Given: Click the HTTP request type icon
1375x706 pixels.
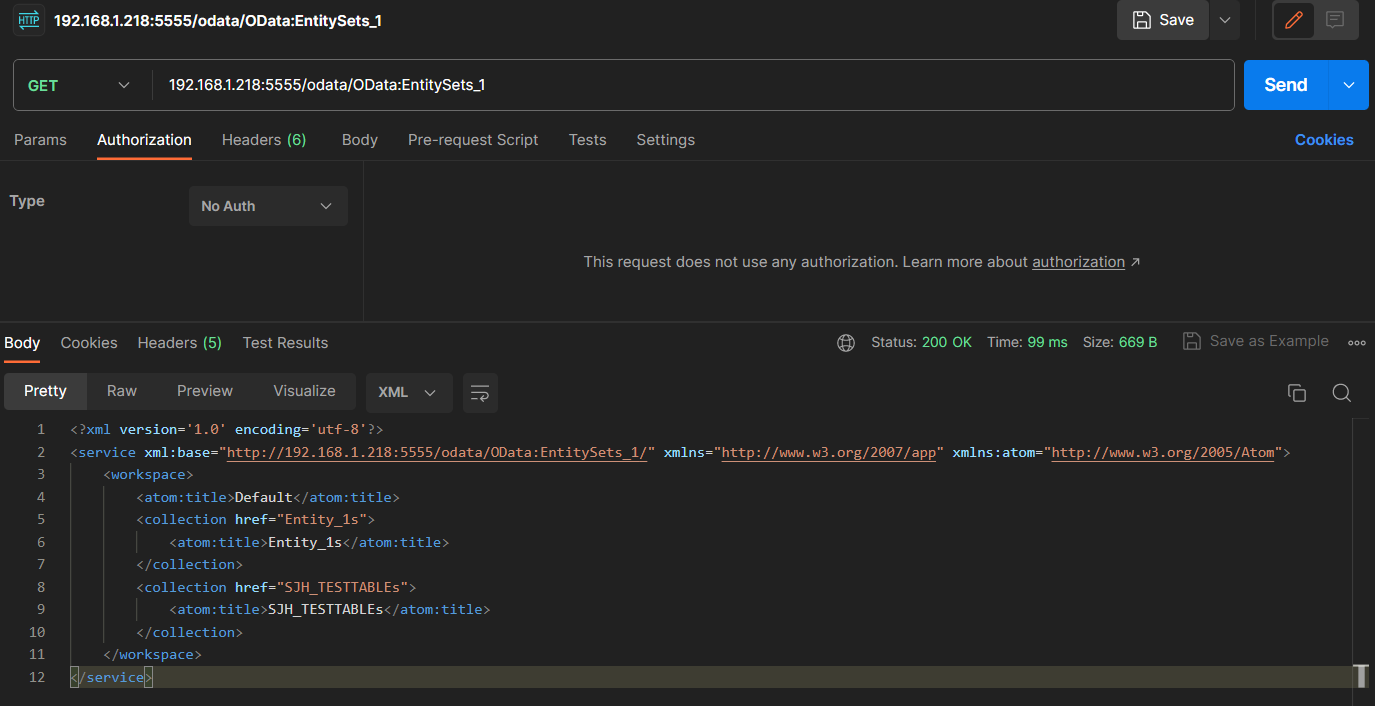Looking at the screenshot, I should tap(30, 20).
